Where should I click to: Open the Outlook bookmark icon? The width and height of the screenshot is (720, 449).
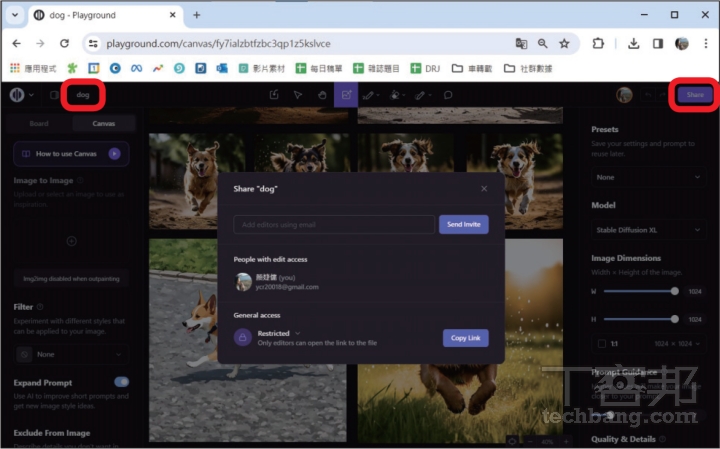pos(222,68)
